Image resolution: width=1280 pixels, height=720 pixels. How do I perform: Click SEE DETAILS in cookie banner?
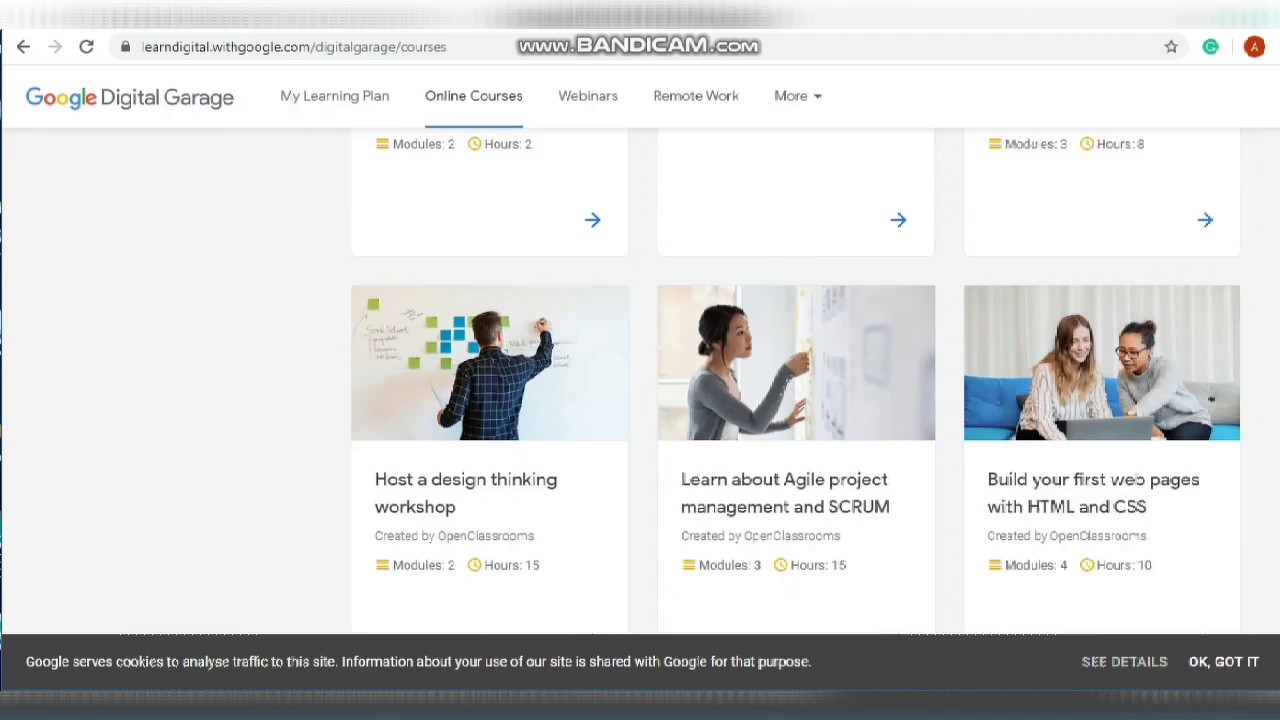[1124, 662]
